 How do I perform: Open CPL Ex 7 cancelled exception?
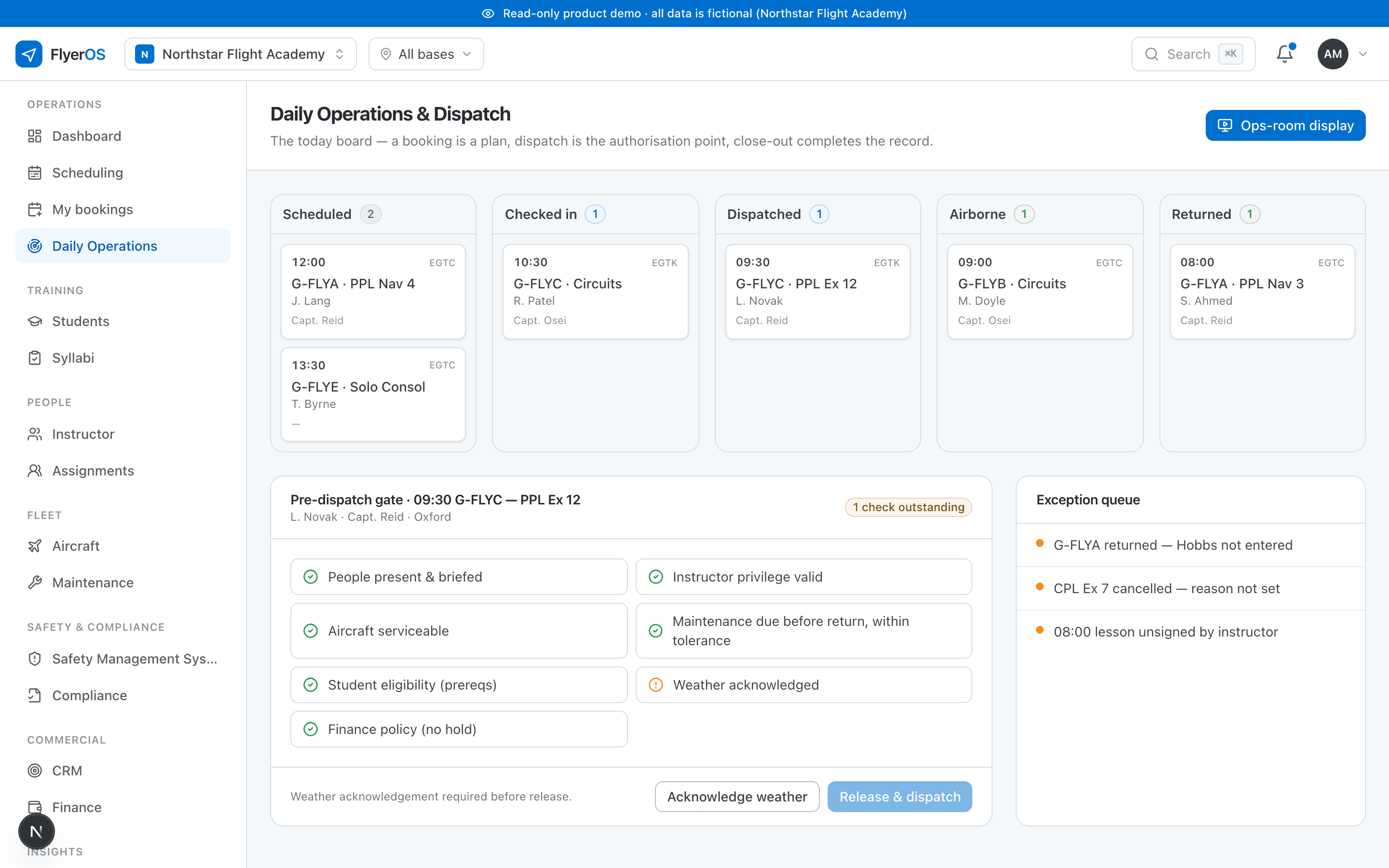pos(1190,588)
